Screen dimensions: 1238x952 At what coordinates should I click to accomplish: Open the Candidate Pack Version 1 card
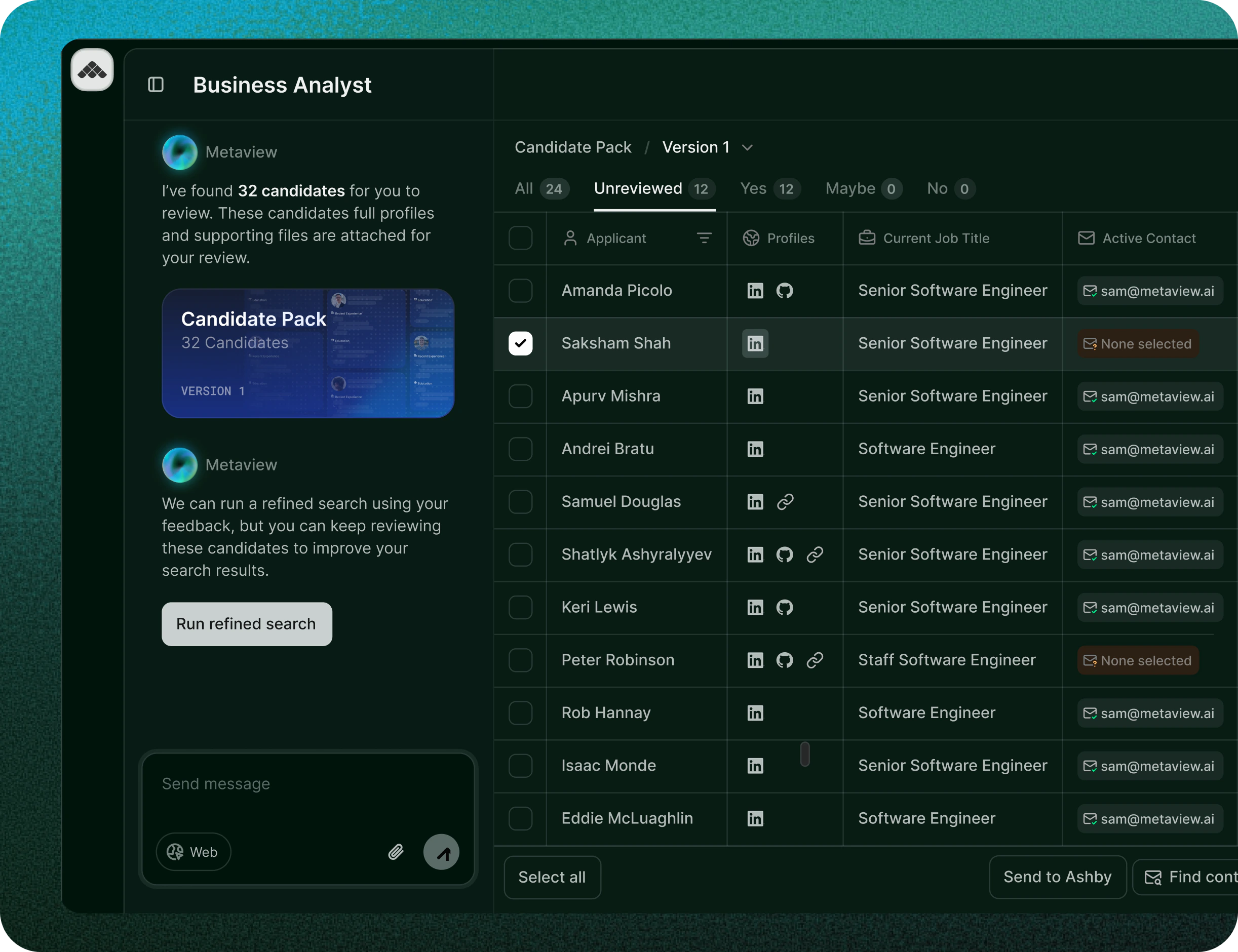[308, 353]
